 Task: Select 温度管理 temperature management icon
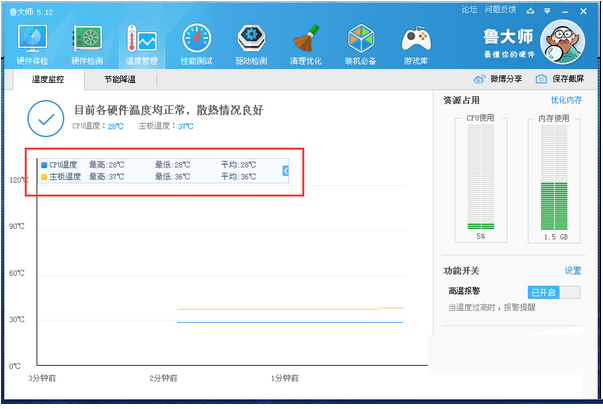[x=142, y=45]
